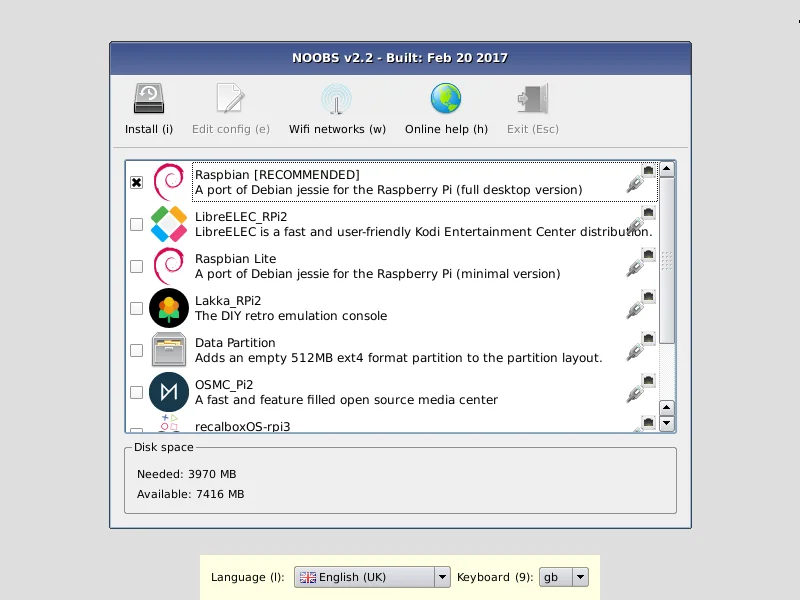Screen dimensions: 800x600
Task: Click the 'Edit config (e)' label
Action: [x=231, y=129]
